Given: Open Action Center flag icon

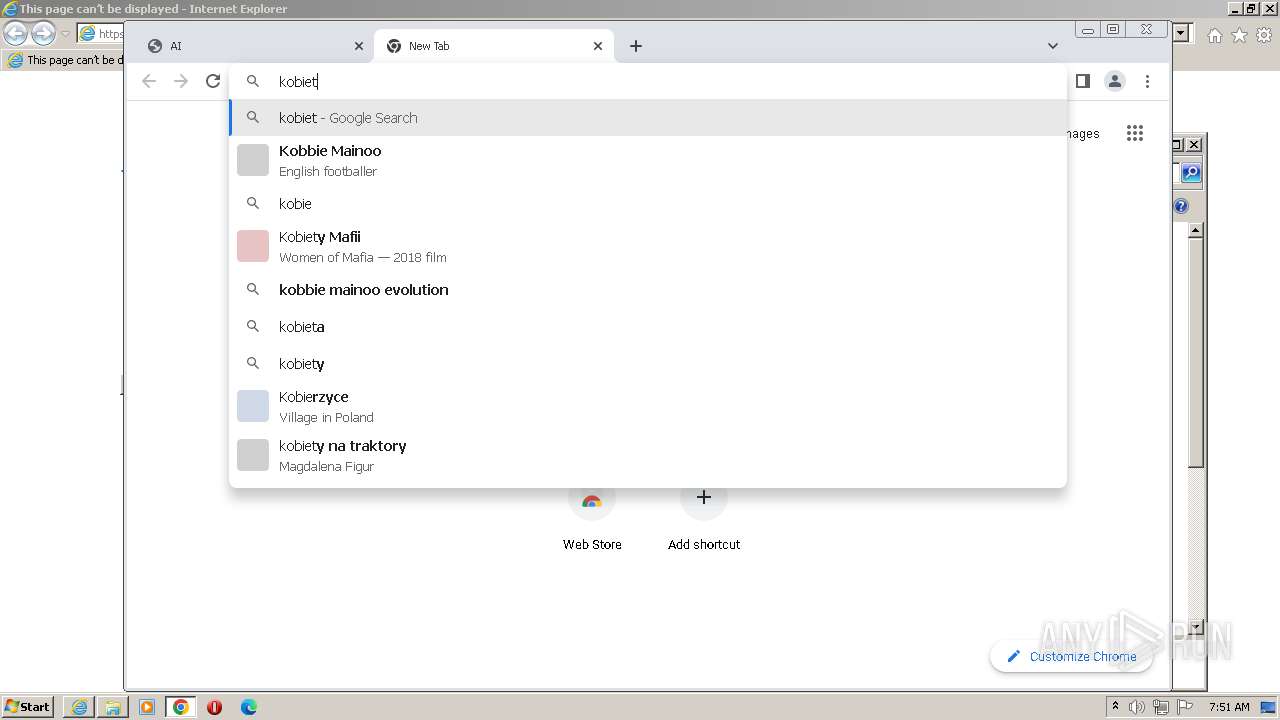Looking at the screenshot, I should [1185, 707].
